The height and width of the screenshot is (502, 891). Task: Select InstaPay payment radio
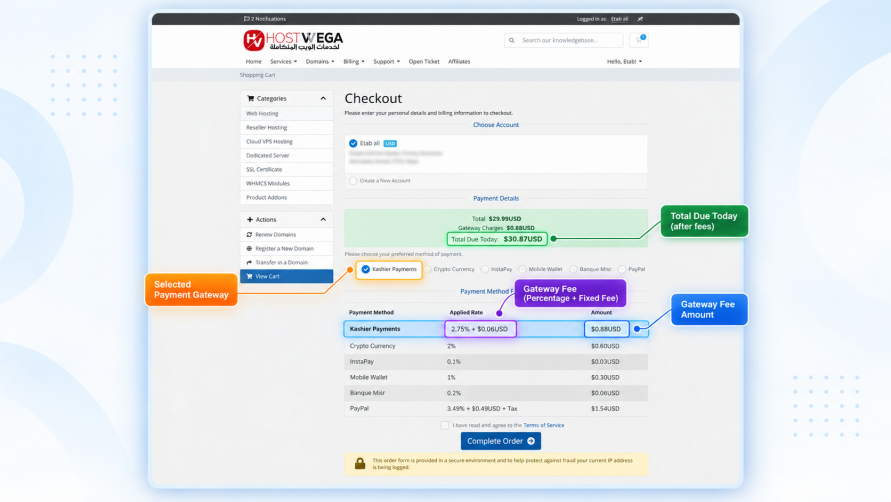(485, 269)
